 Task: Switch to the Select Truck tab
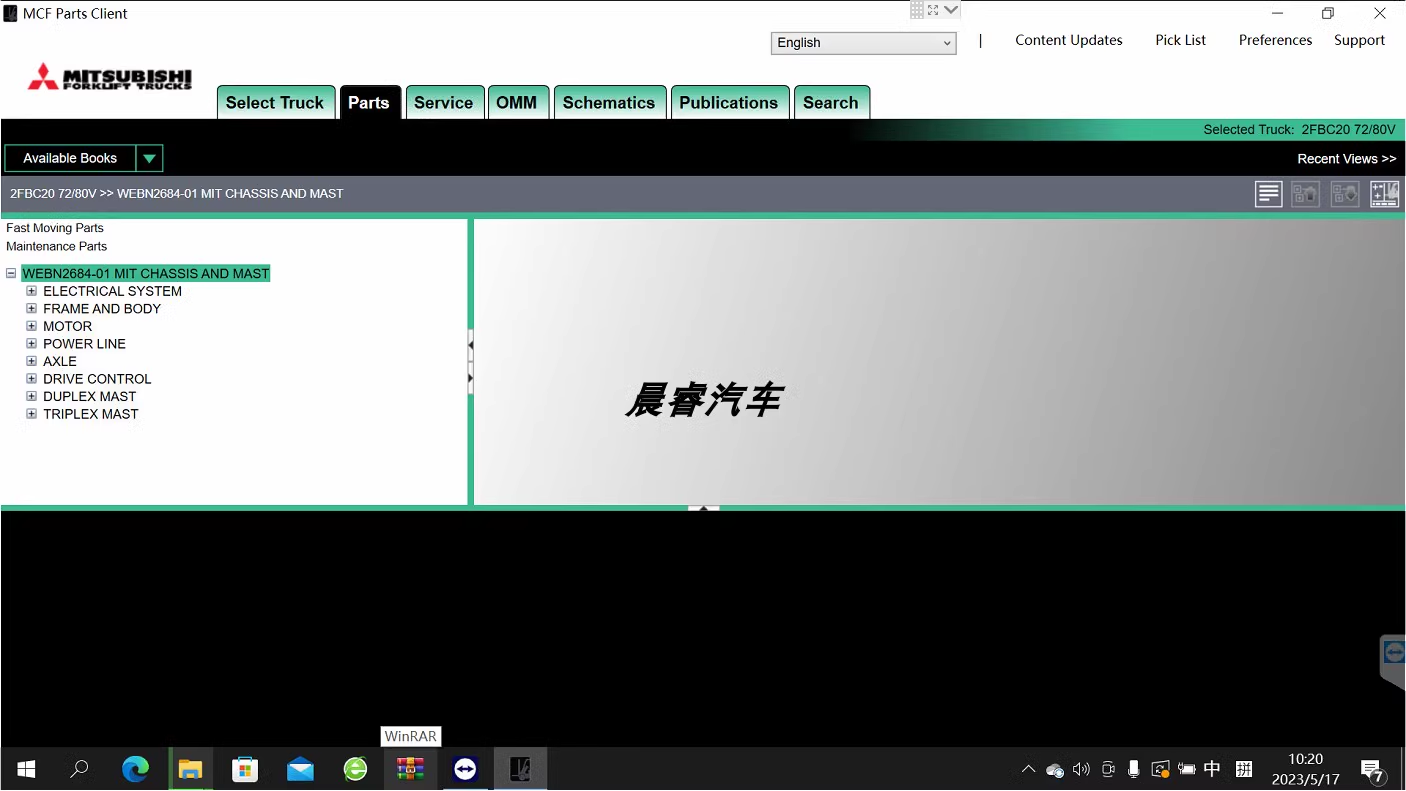pyautogui.click(x=275, y=102)
